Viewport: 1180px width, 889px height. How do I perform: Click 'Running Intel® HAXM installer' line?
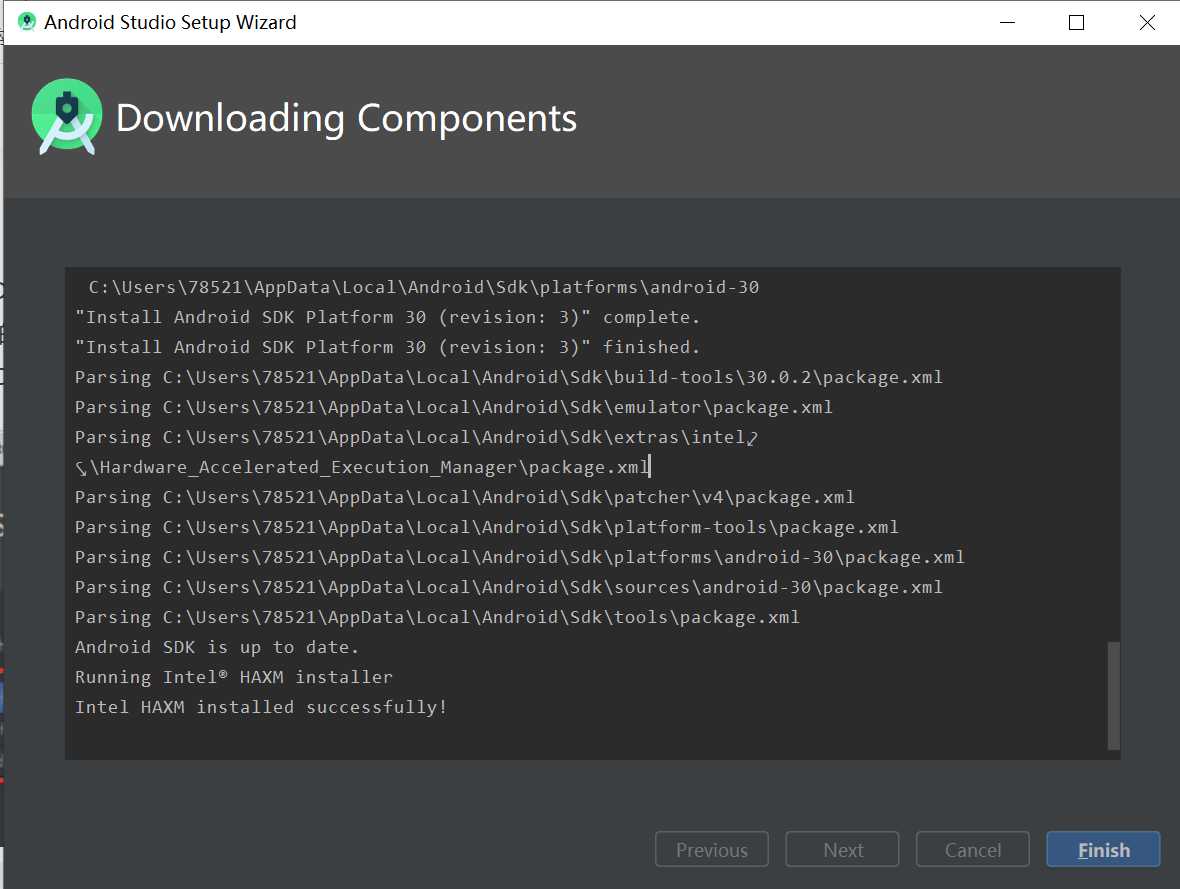[233, 677]
